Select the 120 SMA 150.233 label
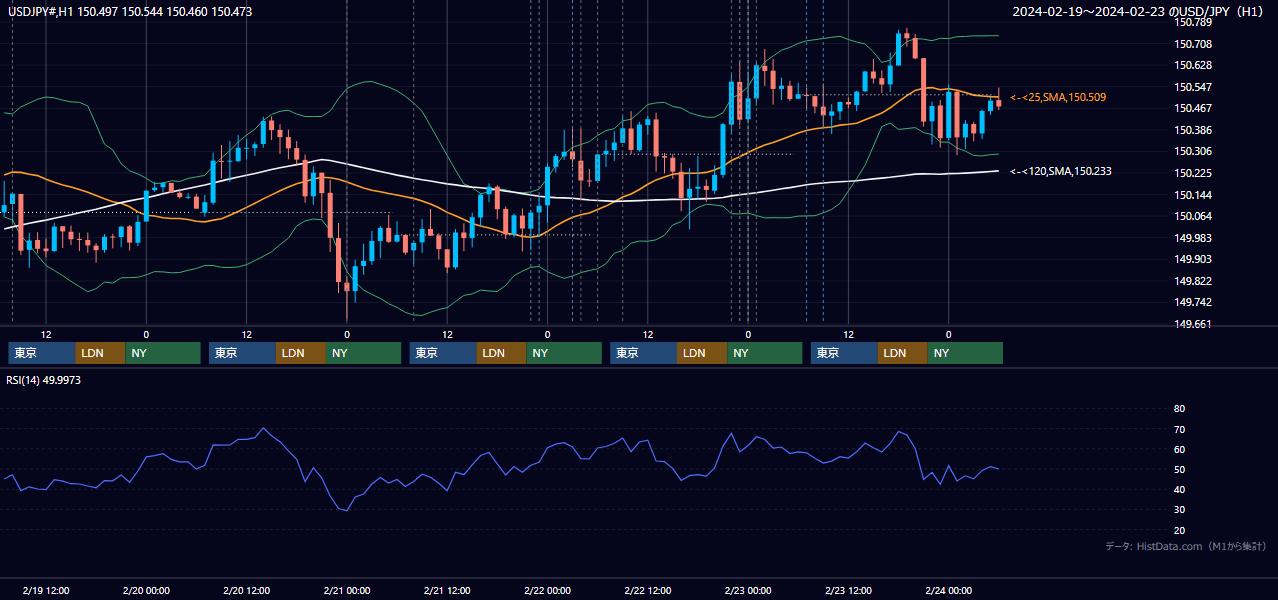The width and height of the screenshot is (1278, 600). tap(1061, 171)
